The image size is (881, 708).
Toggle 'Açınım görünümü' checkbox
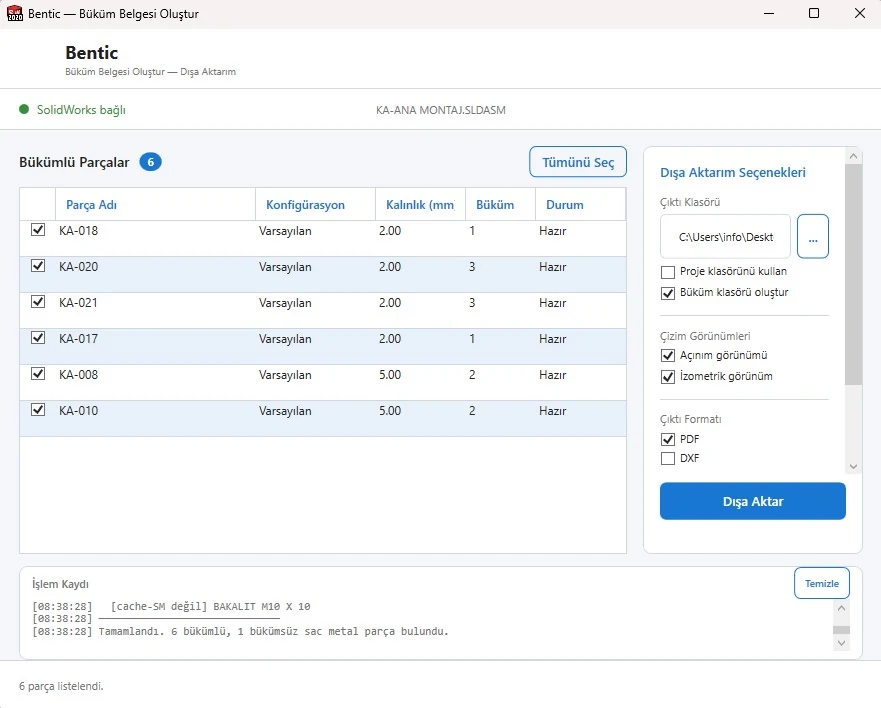pyautogui.click(x=668, y=356)
